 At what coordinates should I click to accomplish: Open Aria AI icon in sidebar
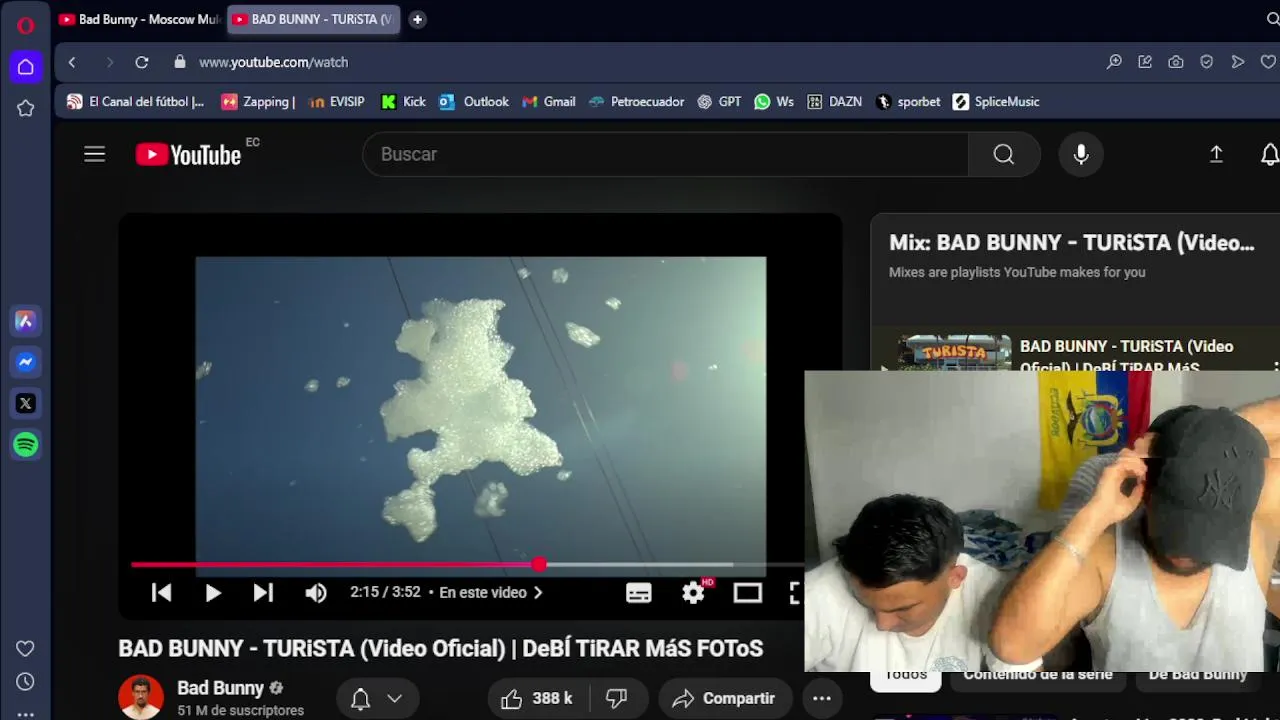(x=26, y=321)
